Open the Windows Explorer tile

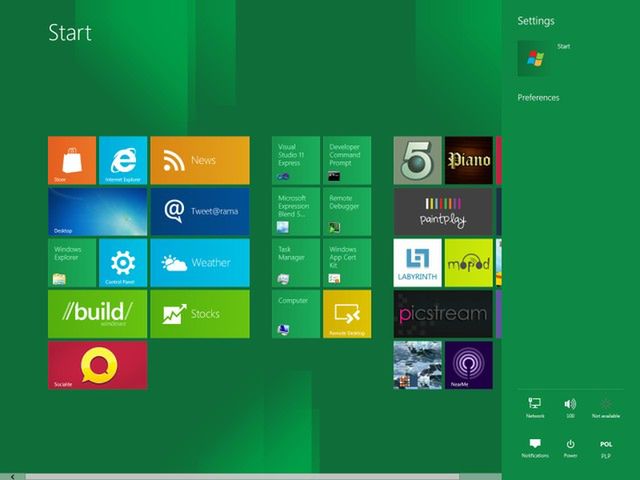click(x=72, y=263)
